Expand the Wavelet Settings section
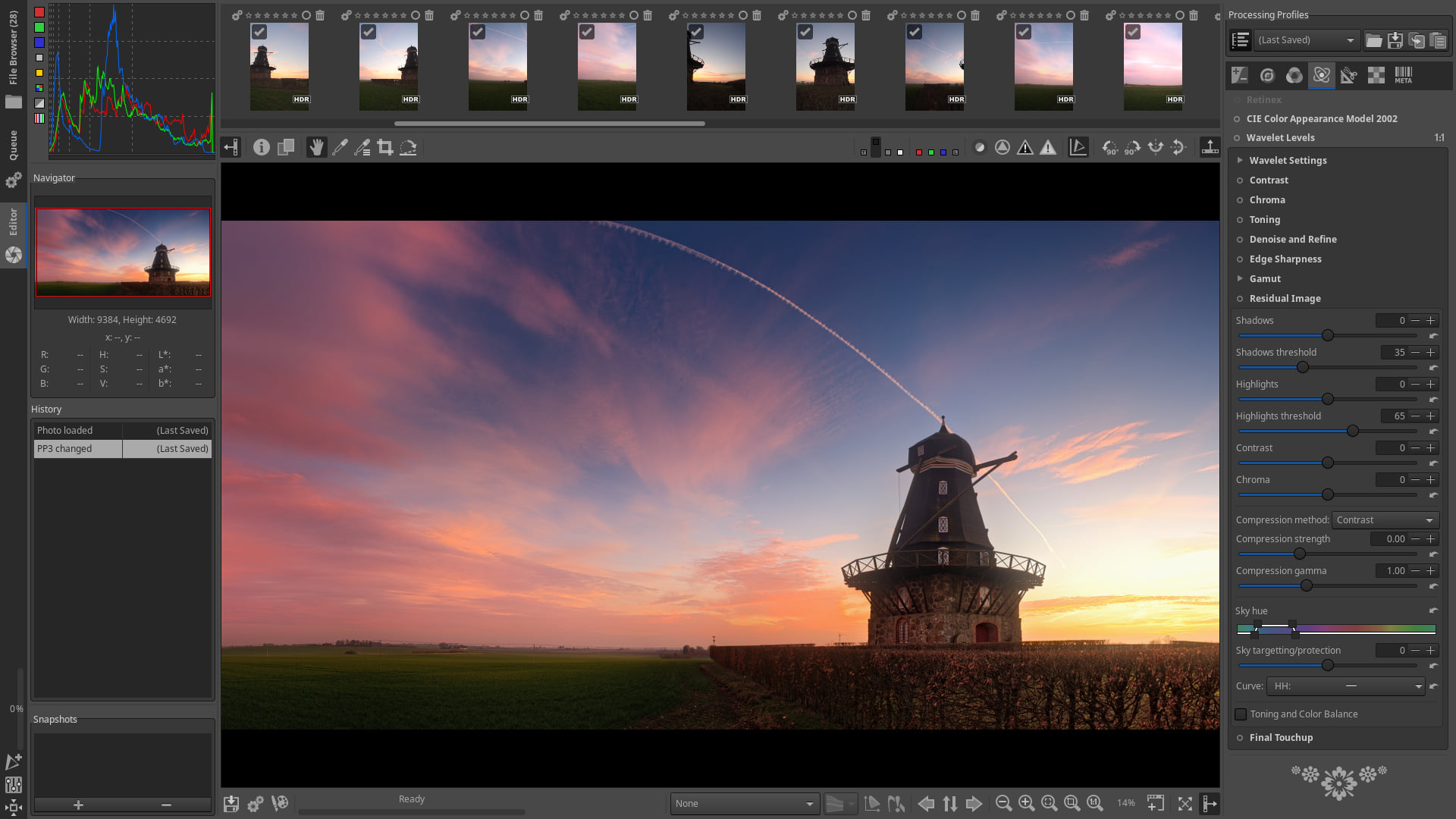Image resolution: width=1456 pixels, height=819 pixels. pos(1241,160)
